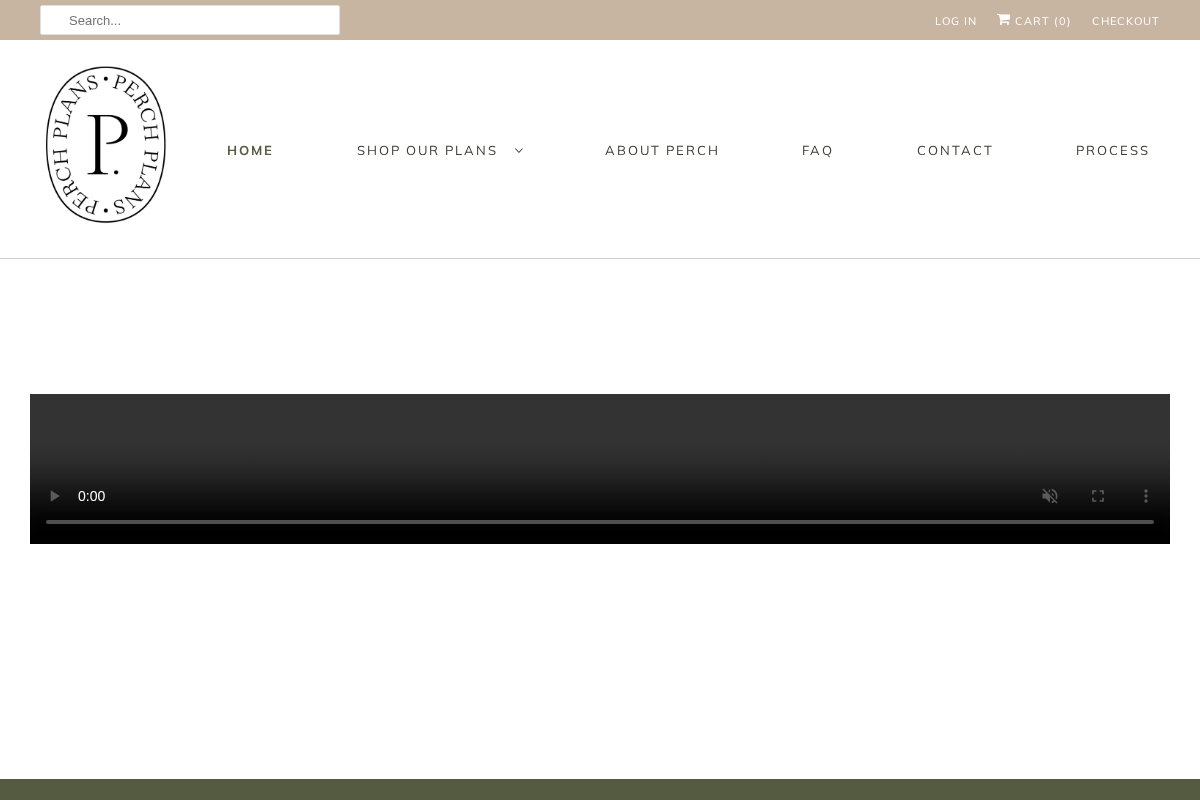Play the homepage video

pos(55,496)
